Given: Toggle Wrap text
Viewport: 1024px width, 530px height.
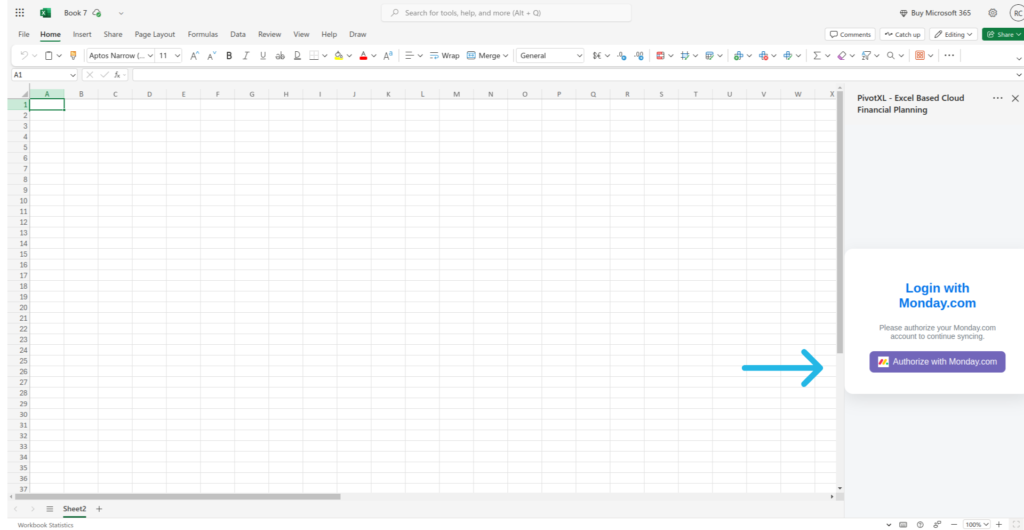Looking at the screenshot, I should (445, 56).
